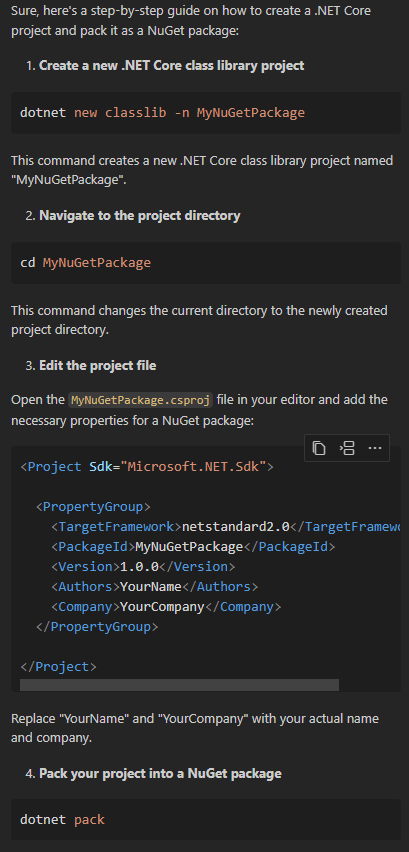Click heading 'Pack your project into a NuGet package'
Viewport: 409px width, 852px height.
click(x=160, y=773)
